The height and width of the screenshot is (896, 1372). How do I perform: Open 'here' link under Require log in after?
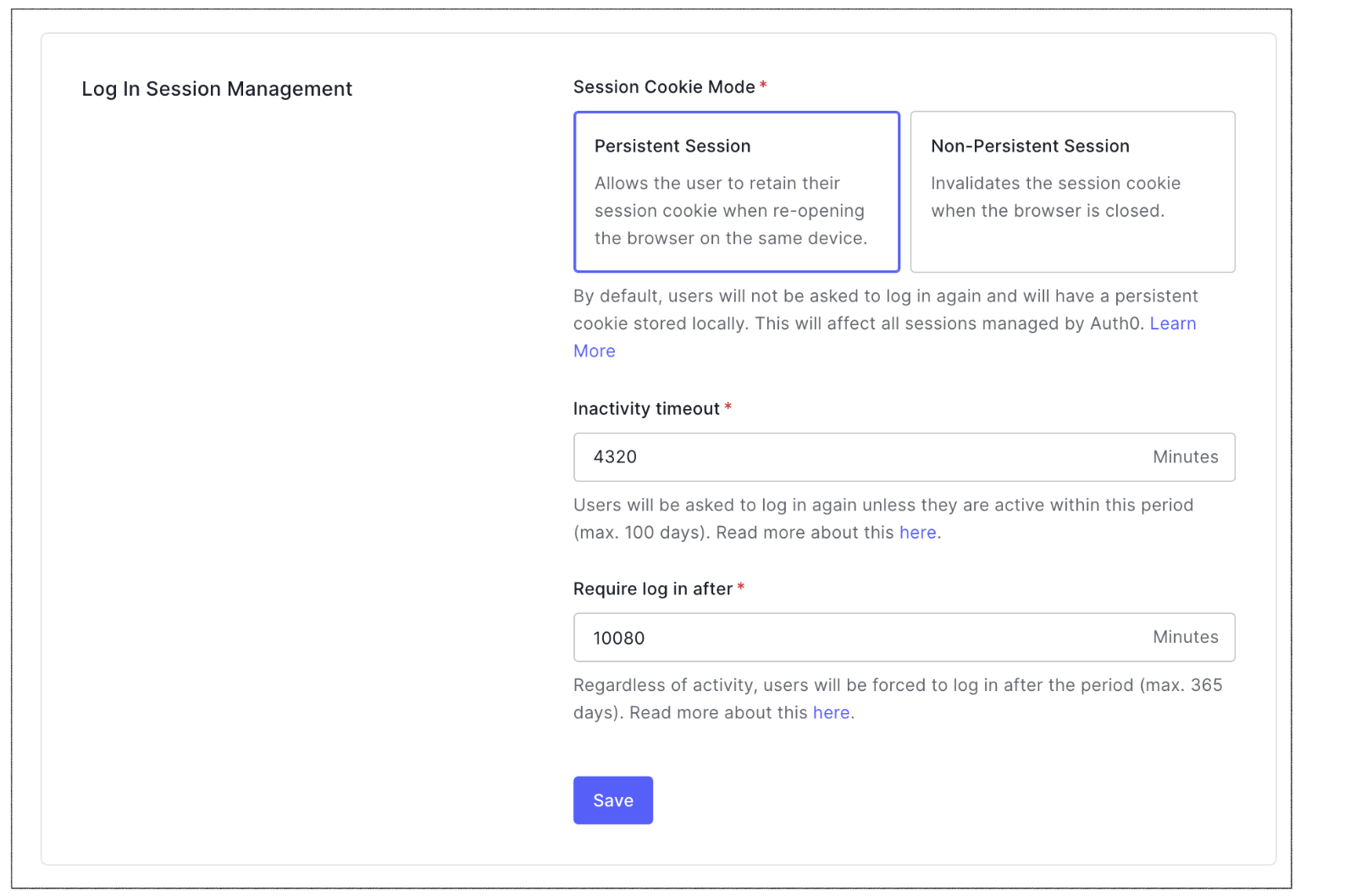[831, 713]
